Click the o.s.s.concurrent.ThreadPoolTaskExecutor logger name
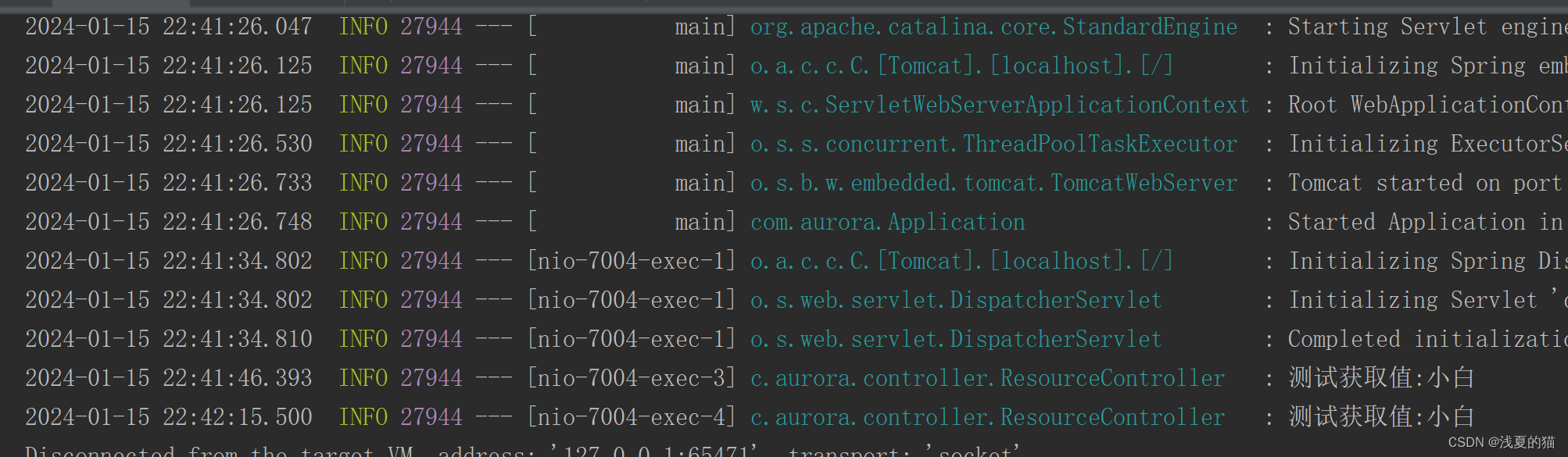The width and height of the screenshot is (1568, 457). click(x=993, y=145)
